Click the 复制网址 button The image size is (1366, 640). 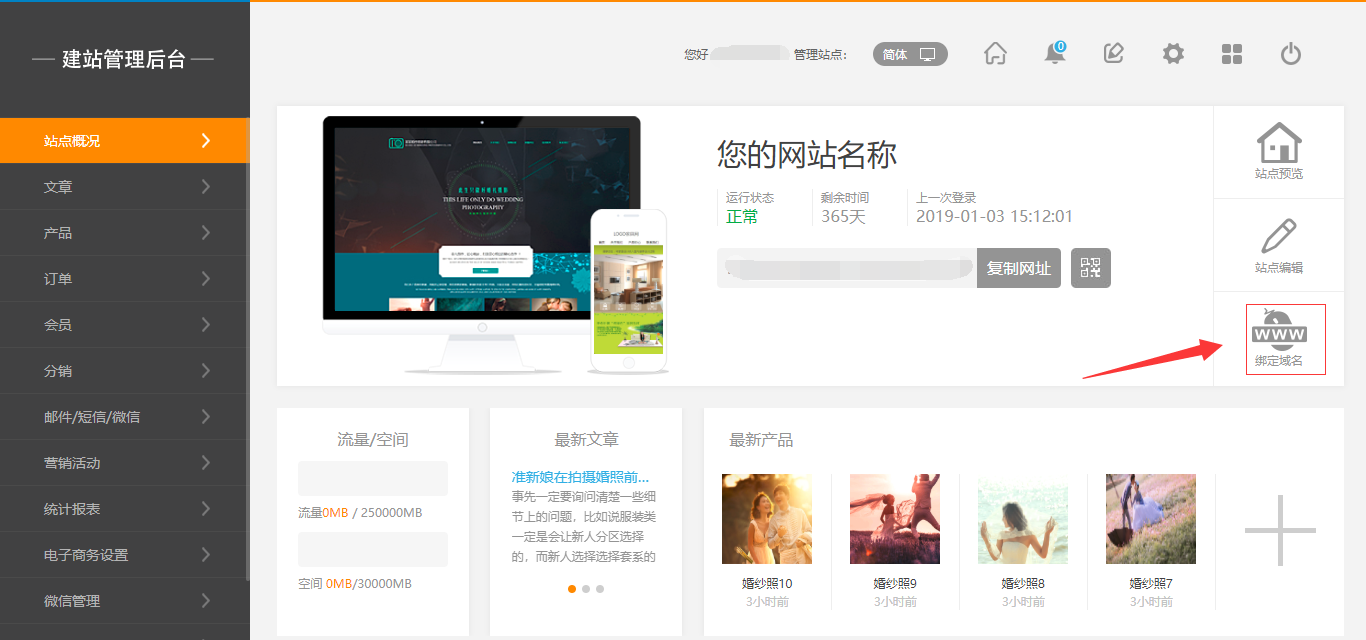click(1018, 268)
